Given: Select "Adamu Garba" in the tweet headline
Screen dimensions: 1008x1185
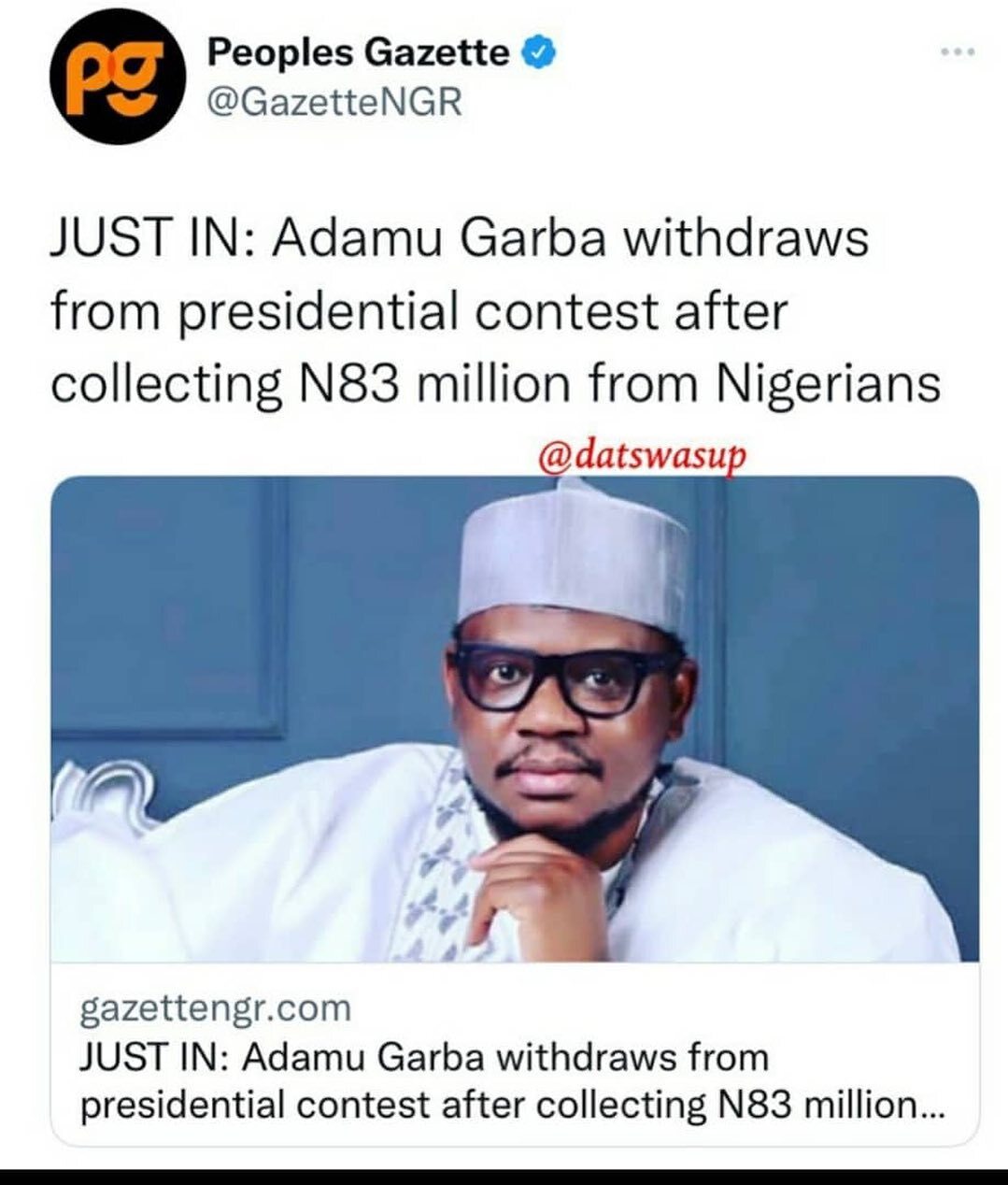Looking at the screenshot, I should click(438, 240).
